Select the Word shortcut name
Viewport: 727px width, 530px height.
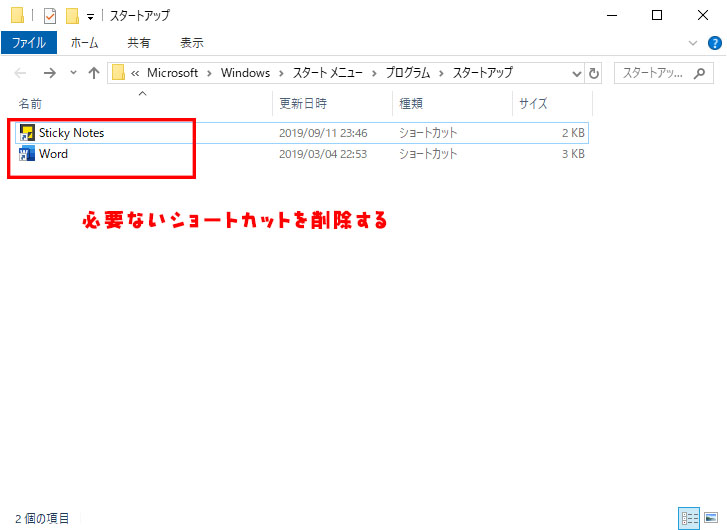click(x=53, y=154)
